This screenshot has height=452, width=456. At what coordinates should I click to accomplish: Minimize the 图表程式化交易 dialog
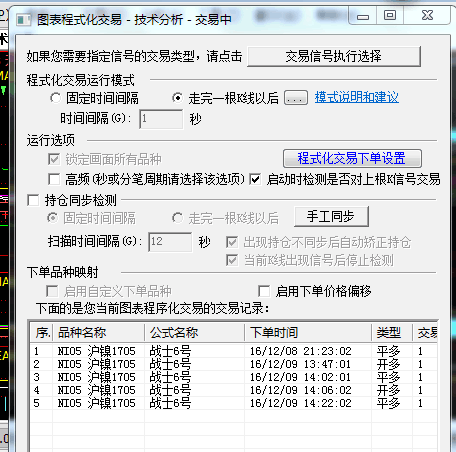coord(363,16)
